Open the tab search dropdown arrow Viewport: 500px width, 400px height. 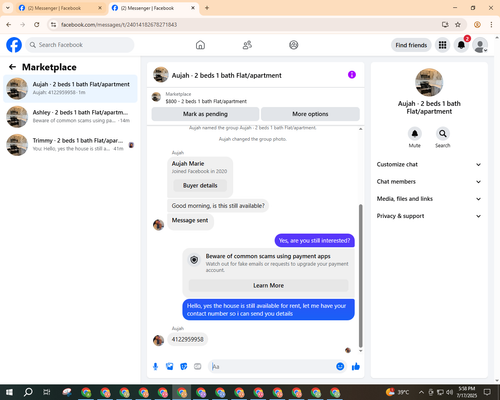(x=8, y=8)
